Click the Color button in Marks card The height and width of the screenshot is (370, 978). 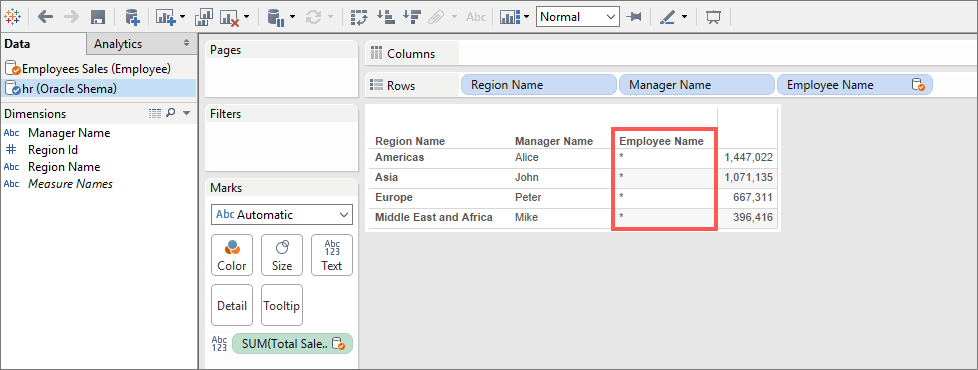[x=231, y=255]
